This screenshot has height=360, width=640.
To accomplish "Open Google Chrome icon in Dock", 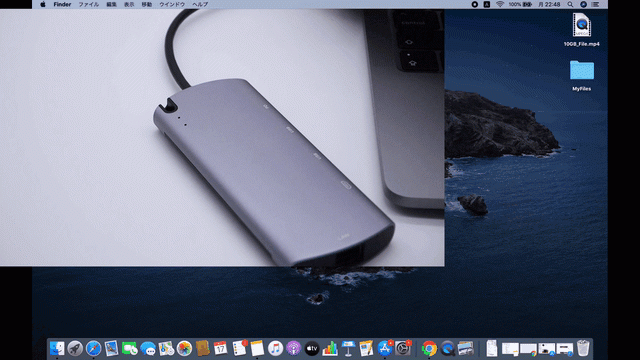I will click(x=429, y=349).
